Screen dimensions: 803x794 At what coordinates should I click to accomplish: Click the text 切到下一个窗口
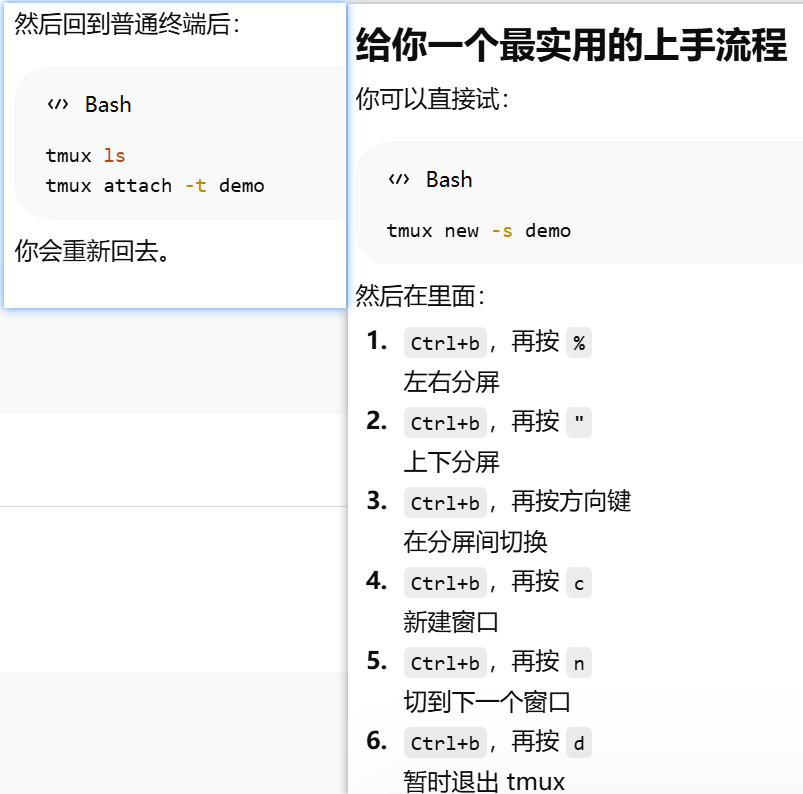pos(487,701)
